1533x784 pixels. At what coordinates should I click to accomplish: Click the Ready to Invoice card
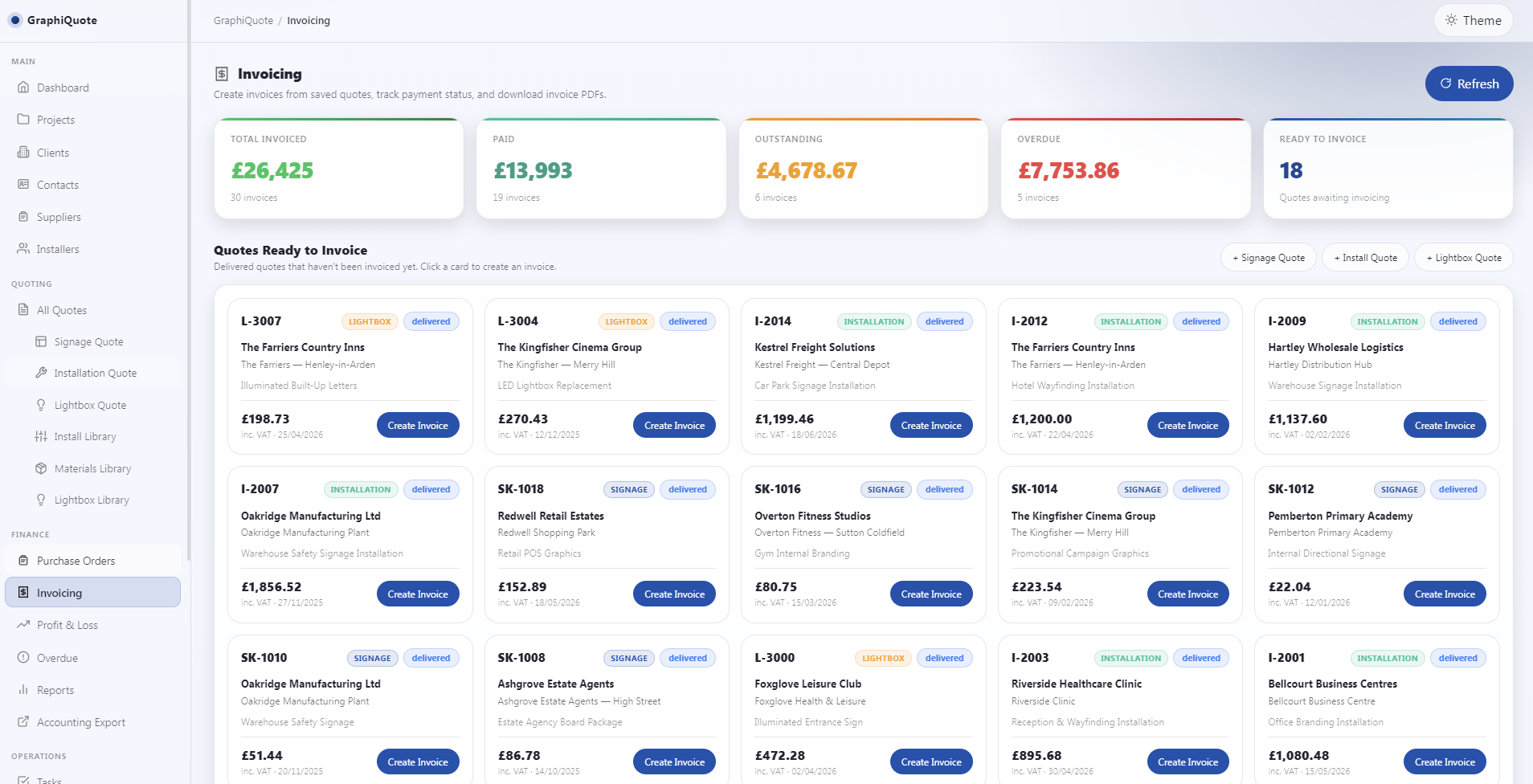pyautogui.click(x=1388, y=169)
